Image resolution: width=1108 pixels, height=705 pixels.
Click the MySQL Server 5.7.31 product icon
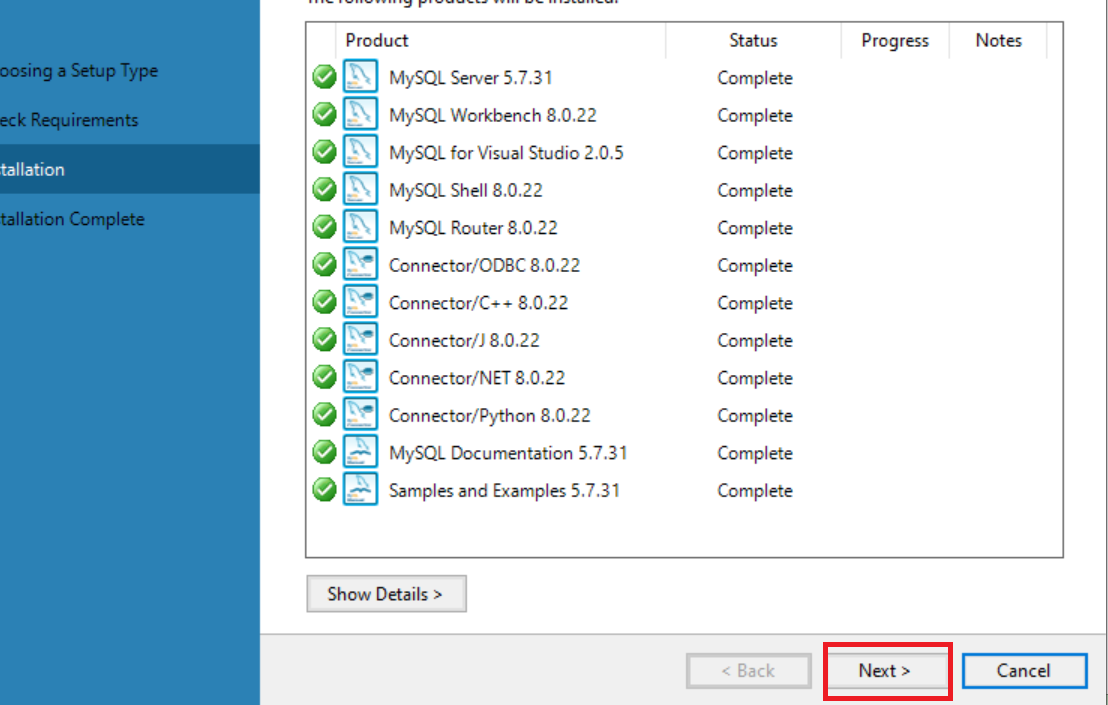click(x=360, y=76)
